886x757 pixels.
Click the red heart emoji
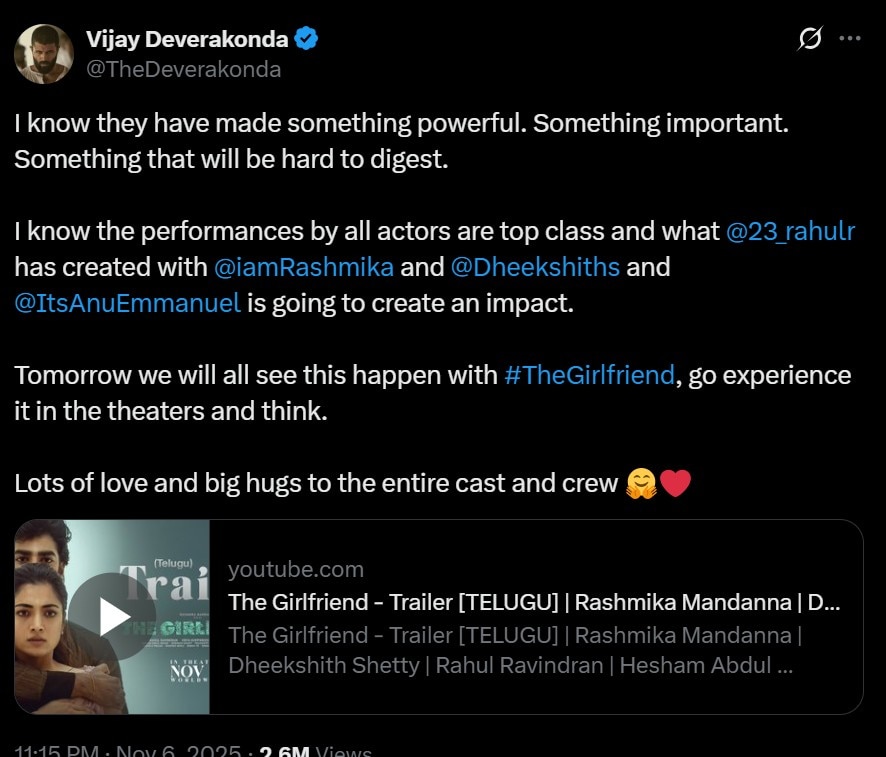[x=675, y=484]
